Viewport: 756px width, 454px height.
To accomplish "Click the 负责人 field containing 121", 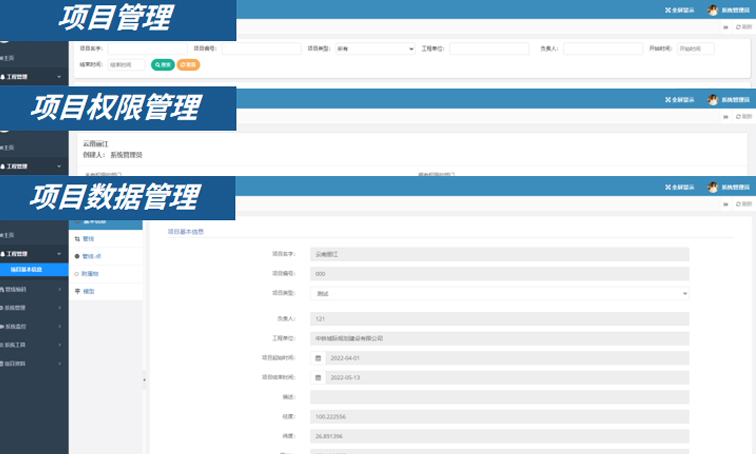I will (x=500, y=319).
